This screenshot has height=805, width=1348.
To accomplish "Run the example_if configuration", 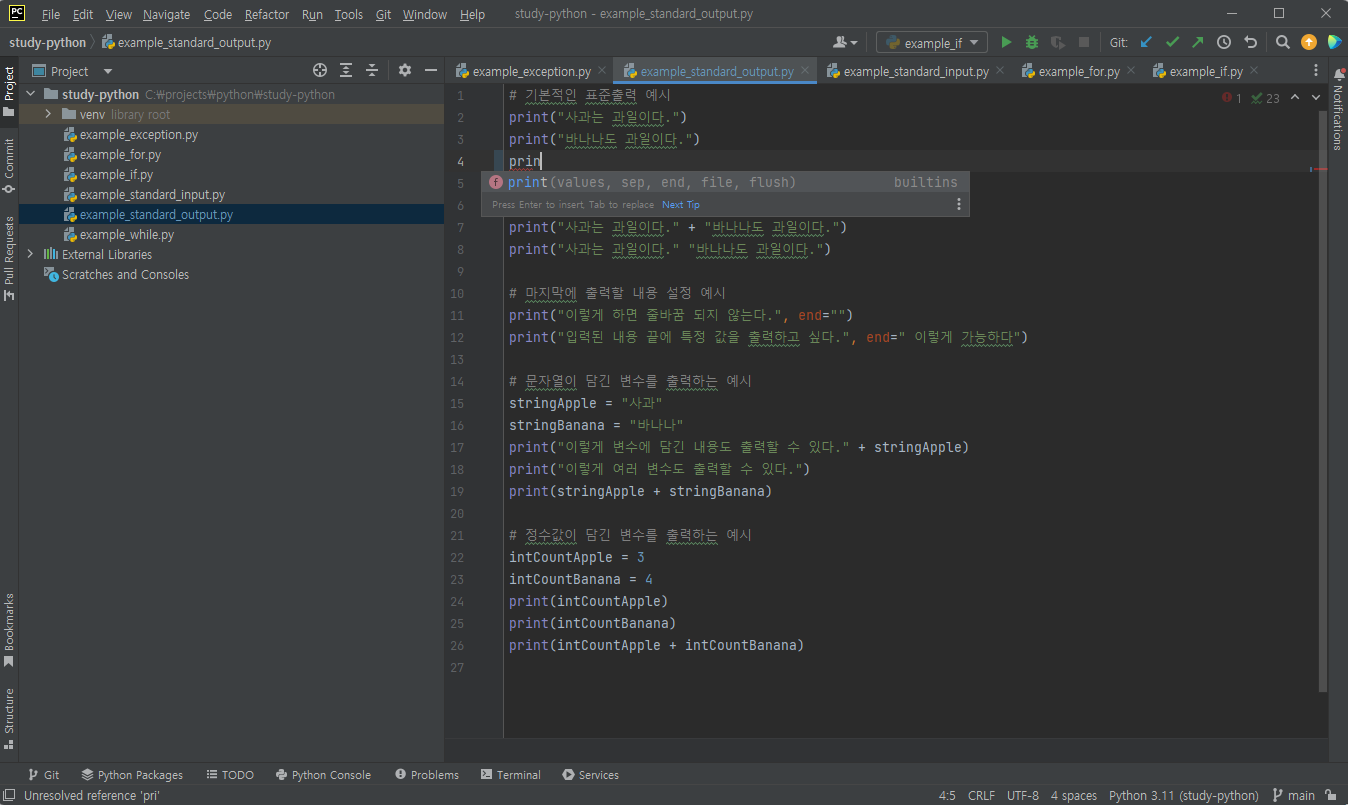I will pos(1006,42).
